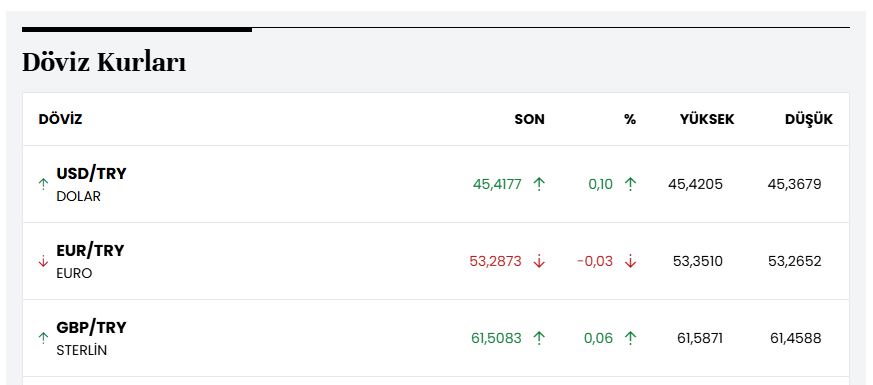Select the last price 45,4177
The width and height of the screenshot is (873, 385).
(x=497, y=184)
